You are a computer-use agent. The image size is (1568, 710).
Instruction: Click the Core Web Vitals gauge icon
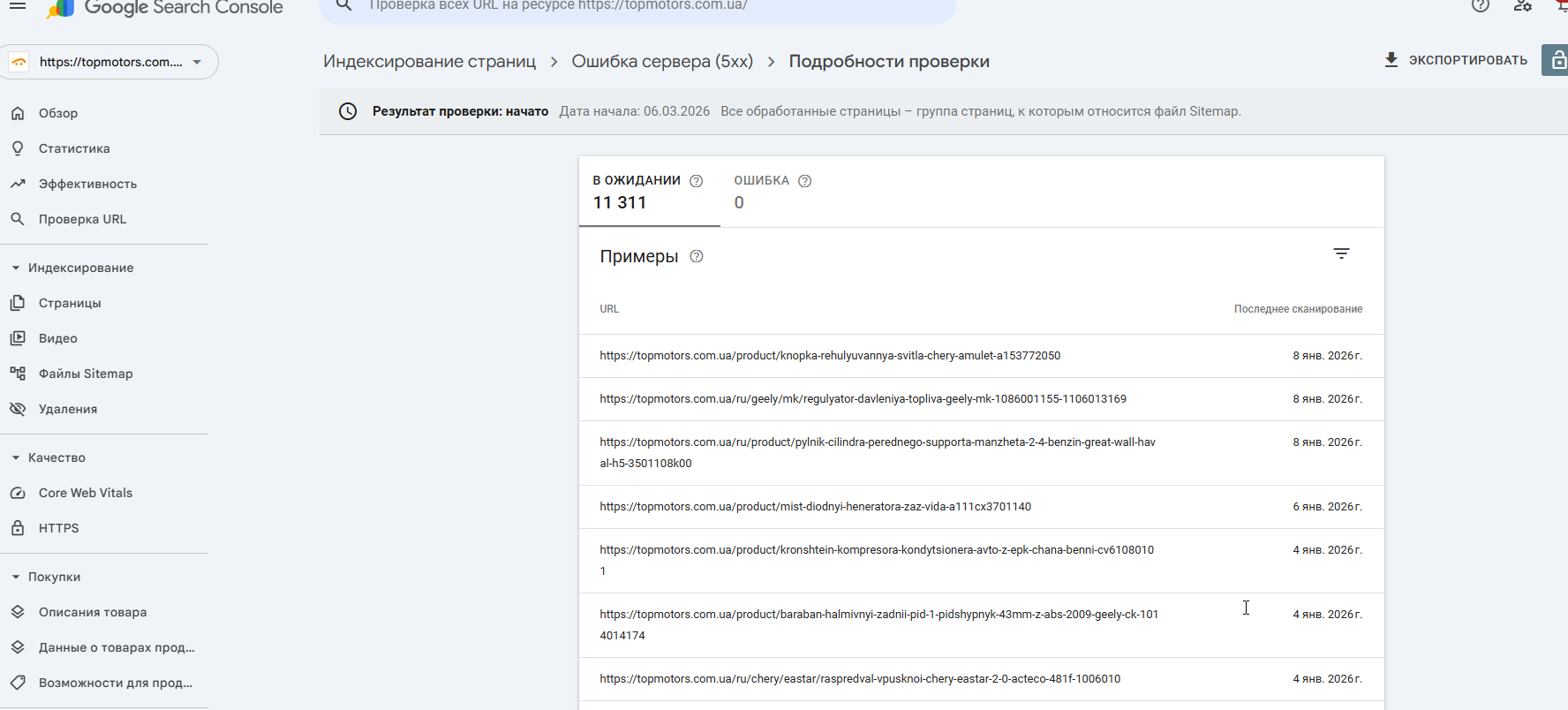coord(18,493)
